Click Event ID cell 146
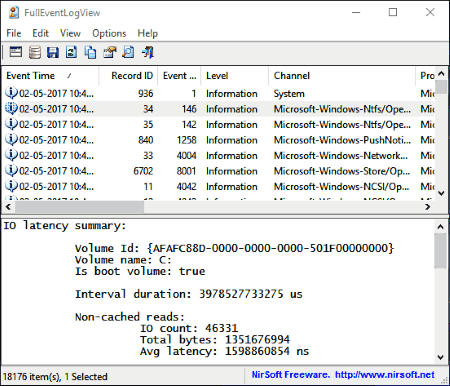Screen dimensions: 450x386 click(x=189, y=109)
